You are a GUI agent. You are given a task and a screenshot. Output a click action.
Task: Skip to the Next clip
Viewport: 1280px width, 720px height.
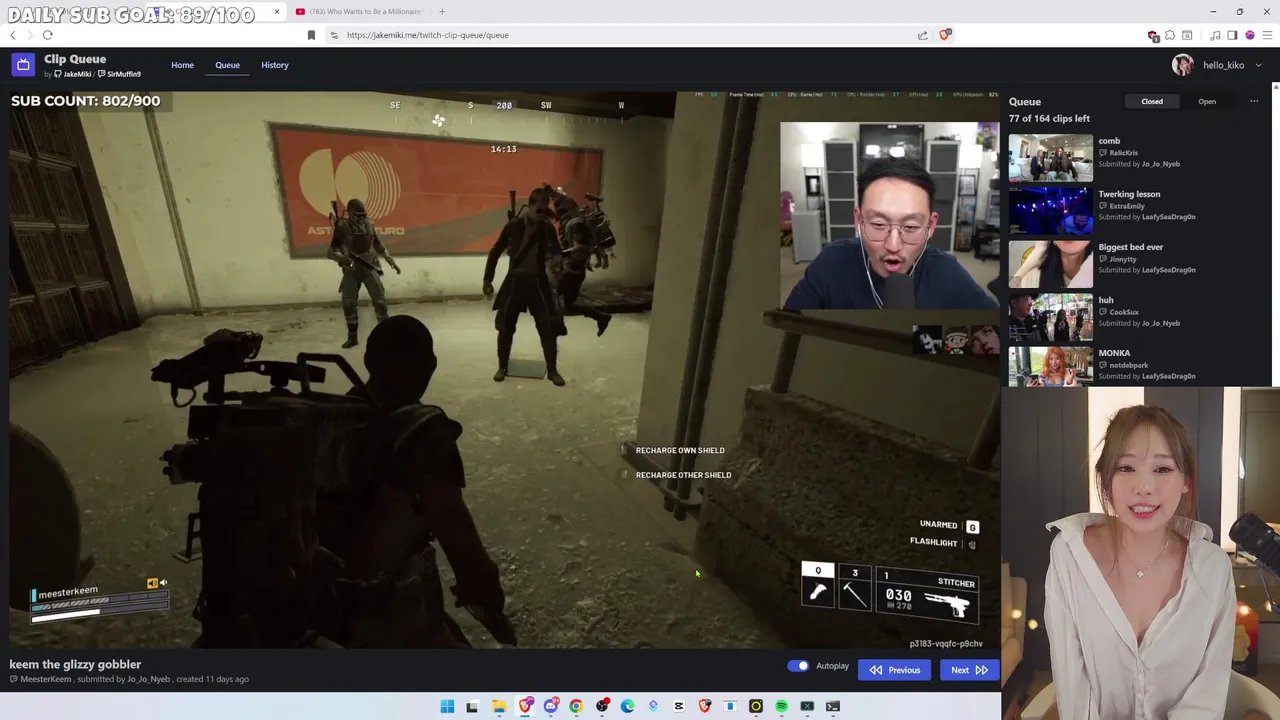pos(969,670)
